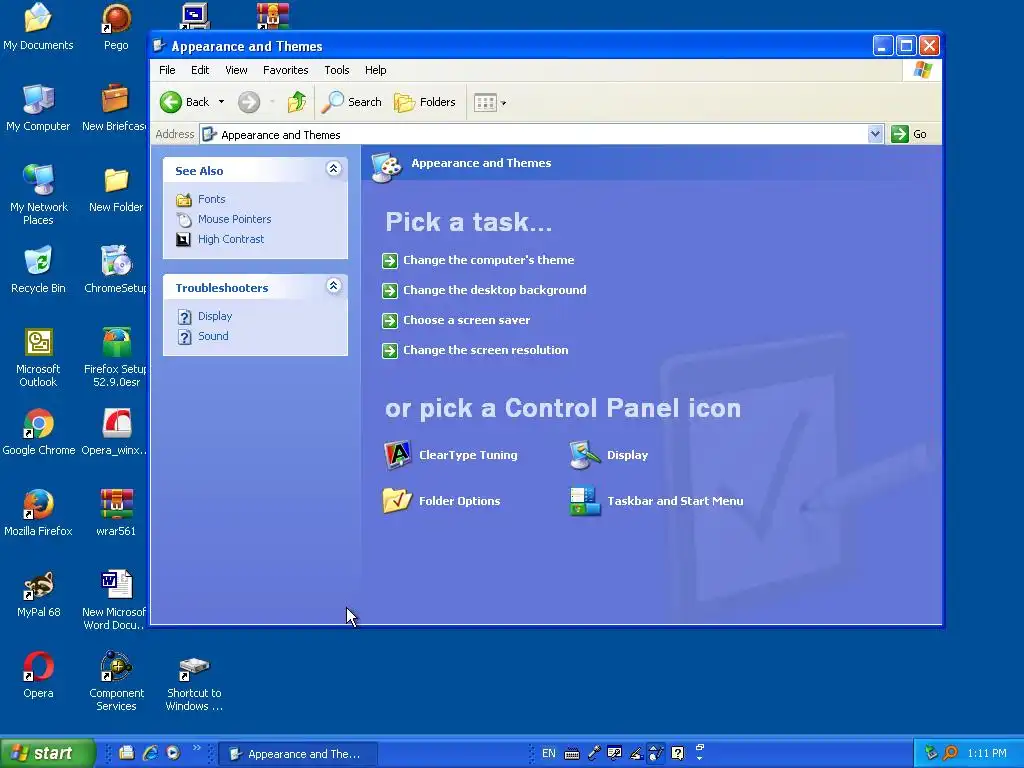This screenshot has height=768, width=1024.
Task: Expand quick launch overflow chevron
Action: coord(197,748)
